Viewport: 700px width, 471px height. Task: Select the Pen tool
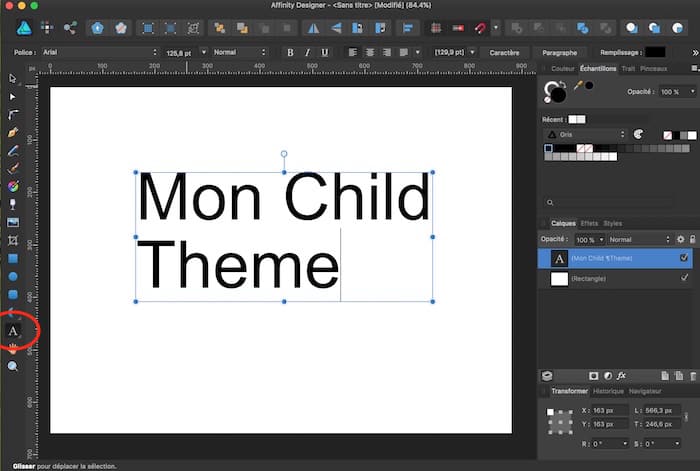pyautogui.click(x=13, y=133)
